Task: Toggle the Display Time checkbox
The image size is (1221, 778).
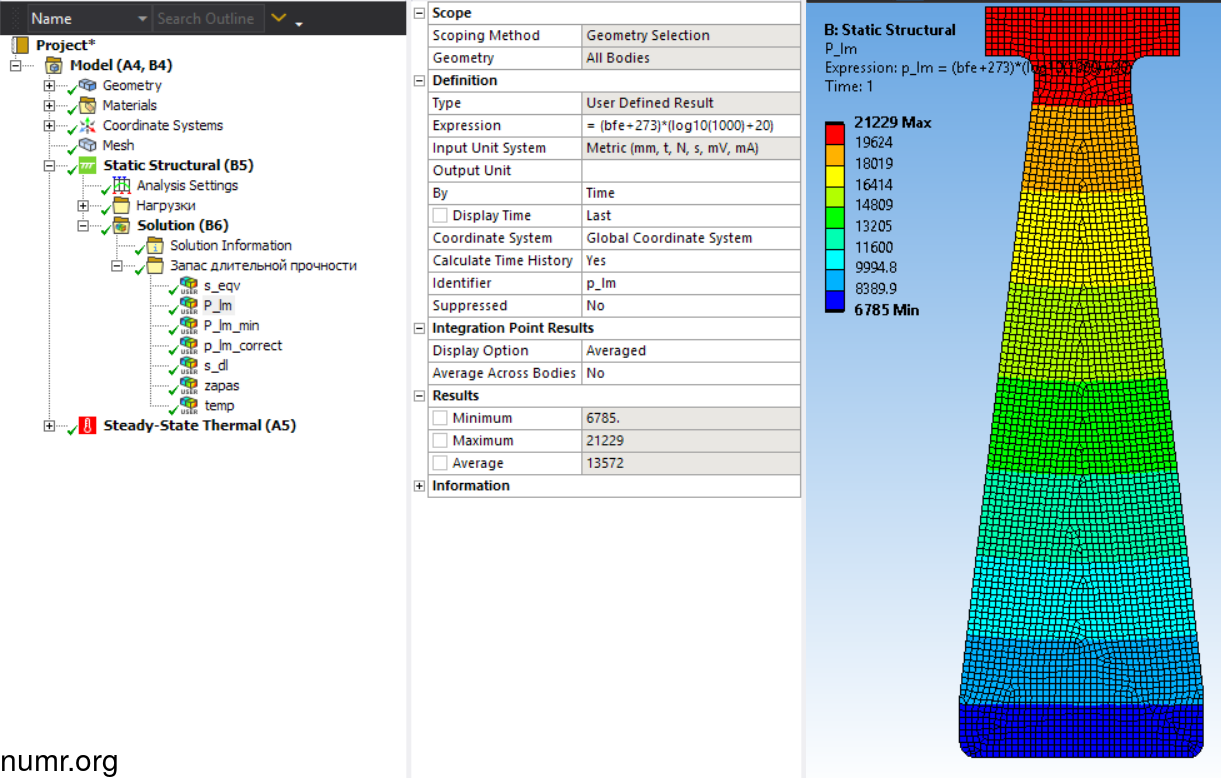Action: coord(440,216)
